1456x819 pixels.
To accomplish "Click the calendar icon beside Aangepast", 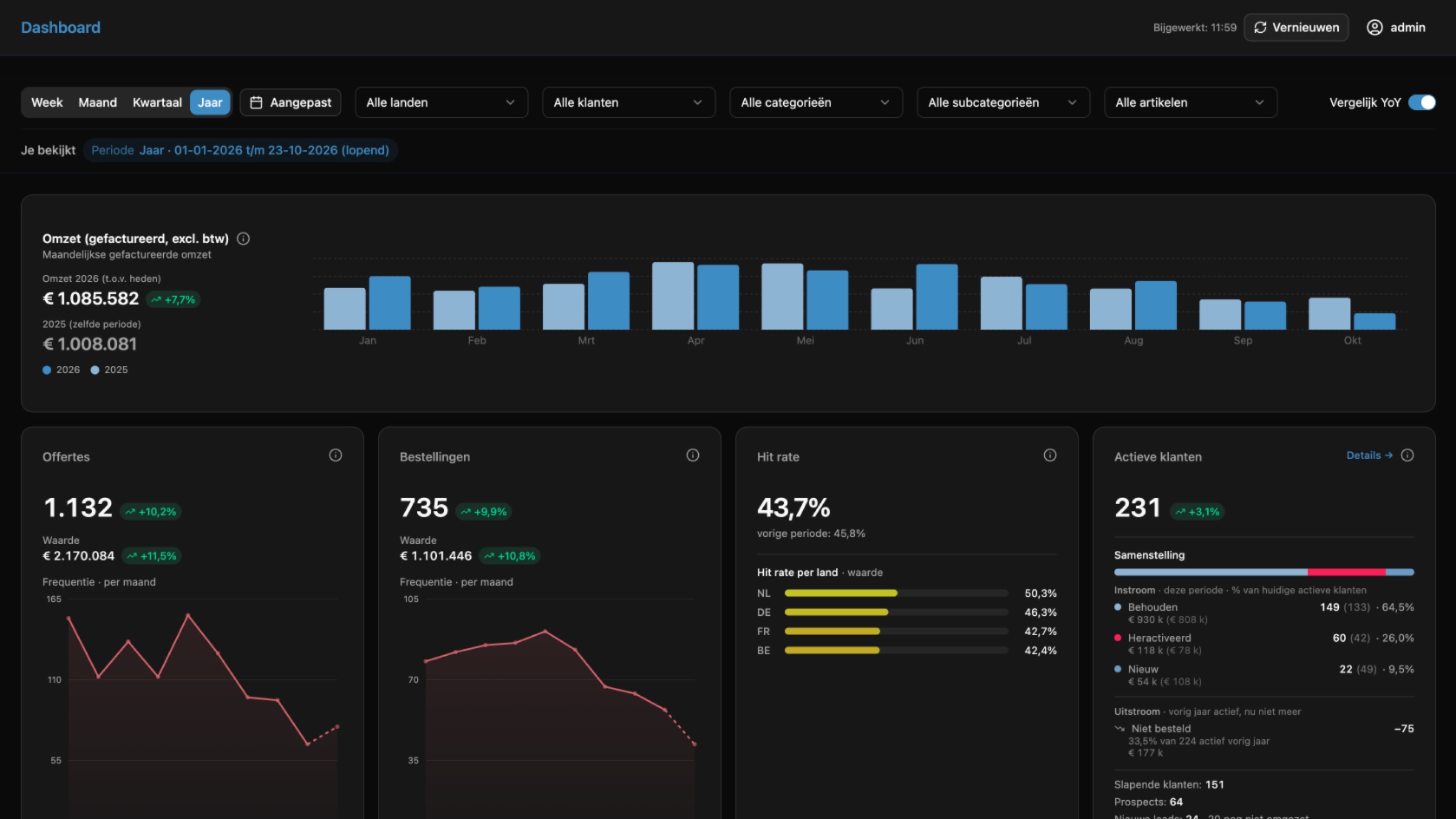I will coord(256,103).
